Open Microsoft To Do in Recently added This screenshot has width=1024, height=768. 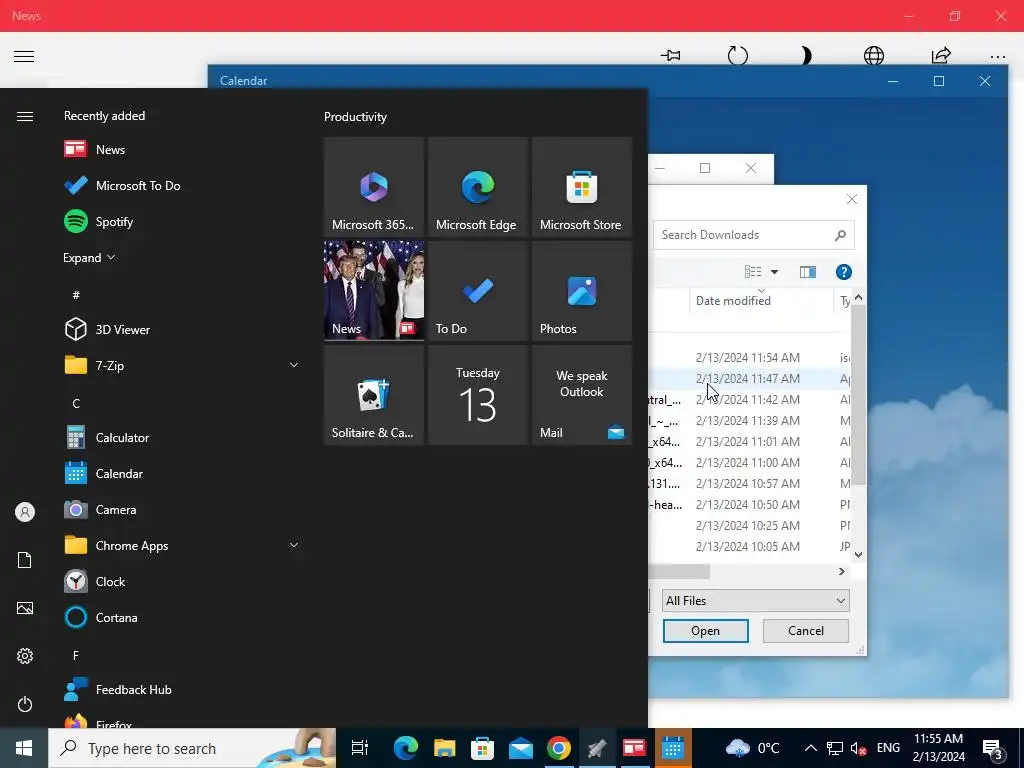coord(182,185)
